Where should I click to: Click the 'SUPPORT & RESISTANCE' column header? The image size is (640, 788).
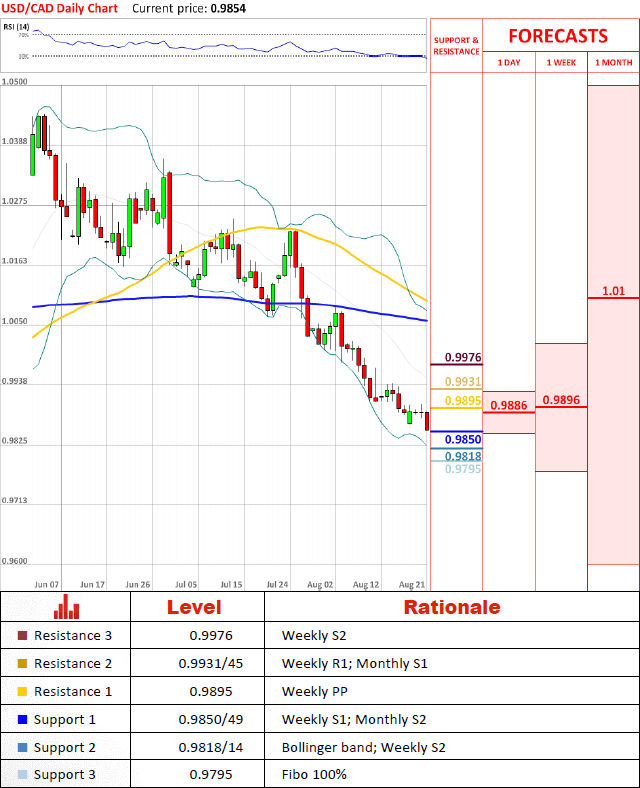click(456, 46)
